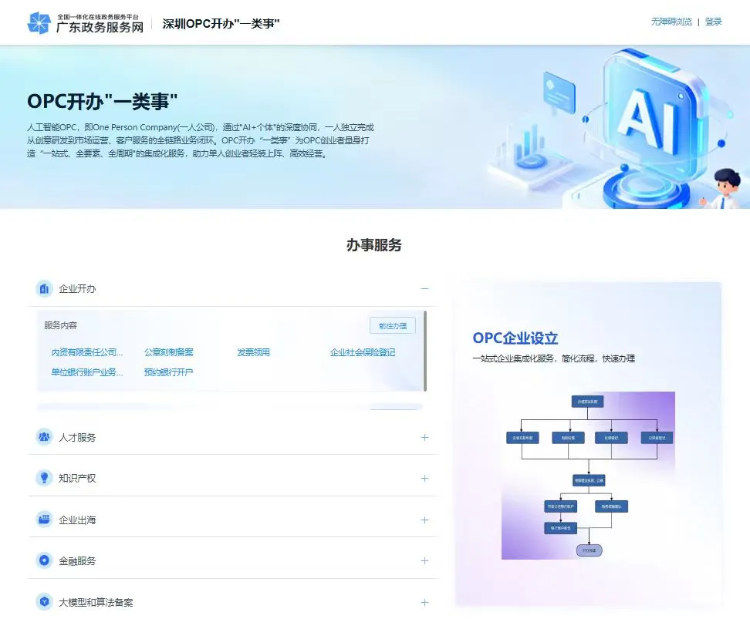Click the OPC企业设立 flowchart image
750x629 pixels.
587,475
